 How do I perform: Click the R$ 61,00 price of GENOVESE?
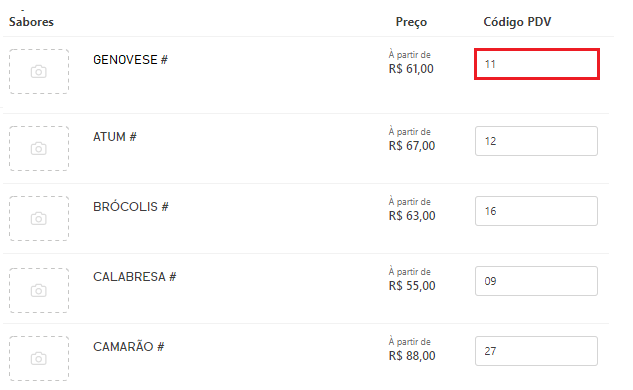tap(411, 69)
